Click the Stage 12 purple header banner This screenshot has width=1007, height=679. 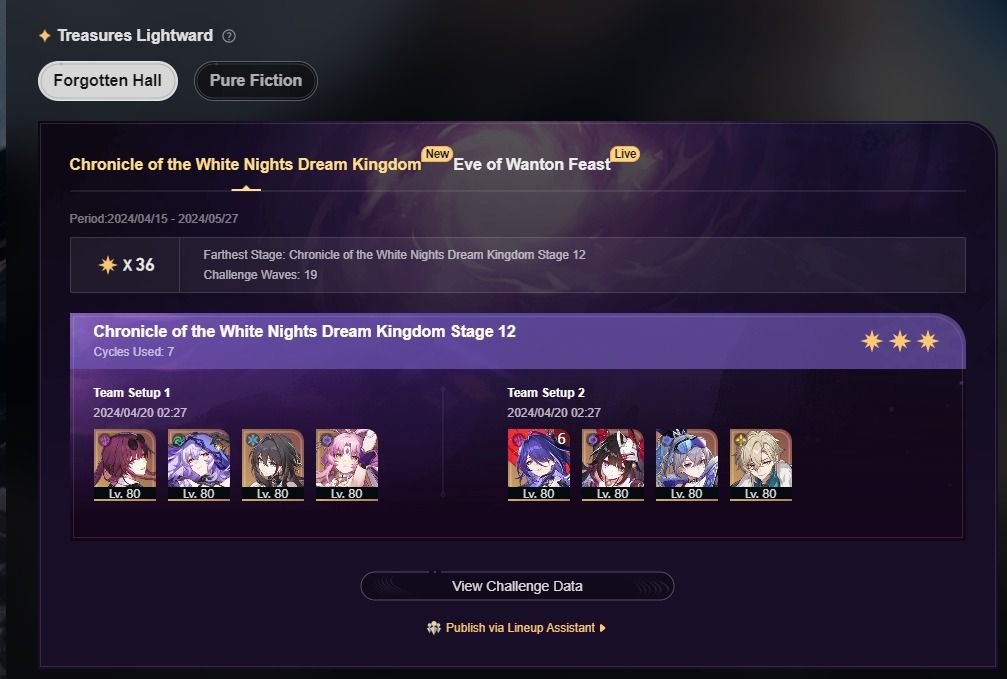[517, 341]
